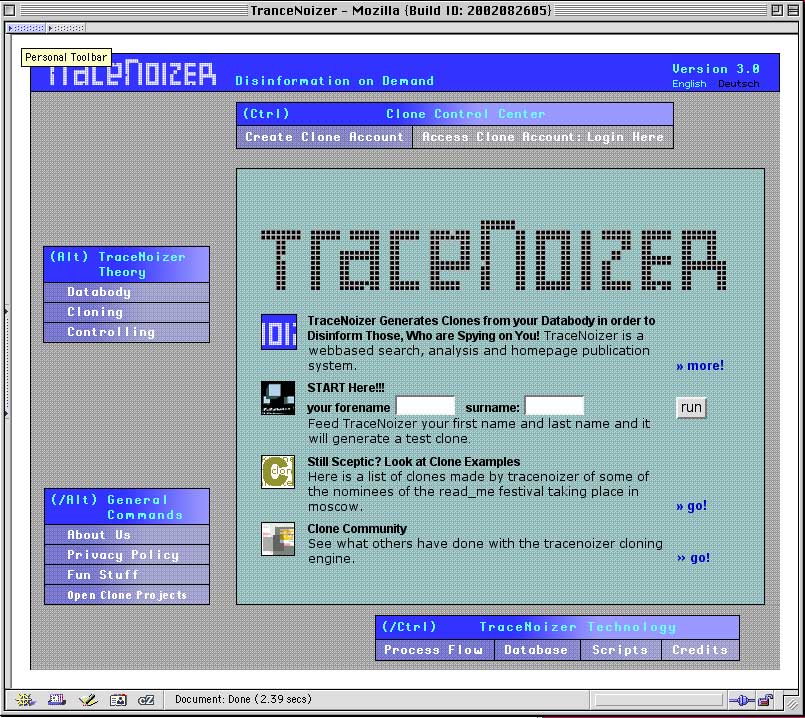Follow the '» more!' link
Screen dimensions: 805x718
coord(700,366)
